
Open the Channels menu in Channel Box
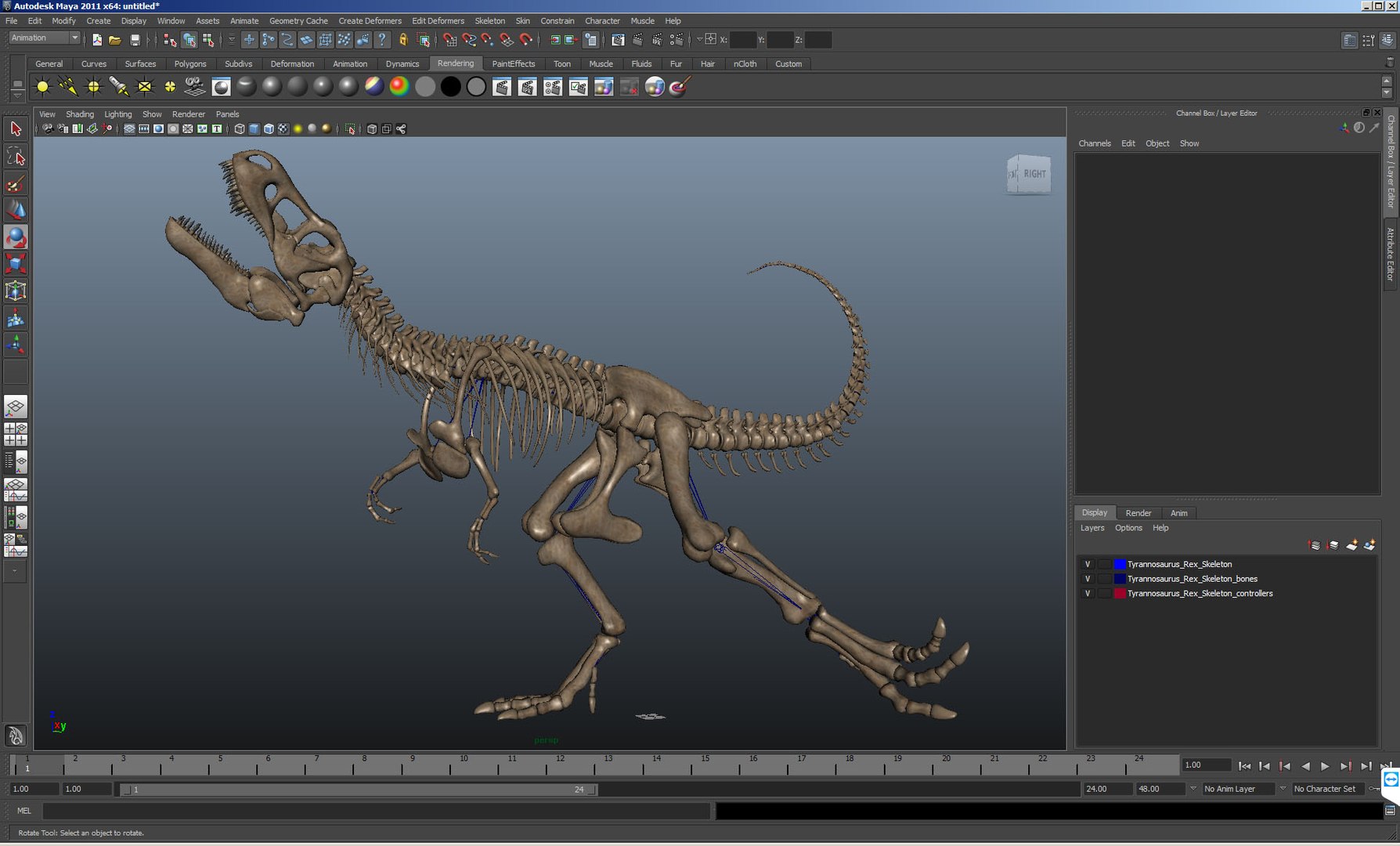[x=1095, y=143]
